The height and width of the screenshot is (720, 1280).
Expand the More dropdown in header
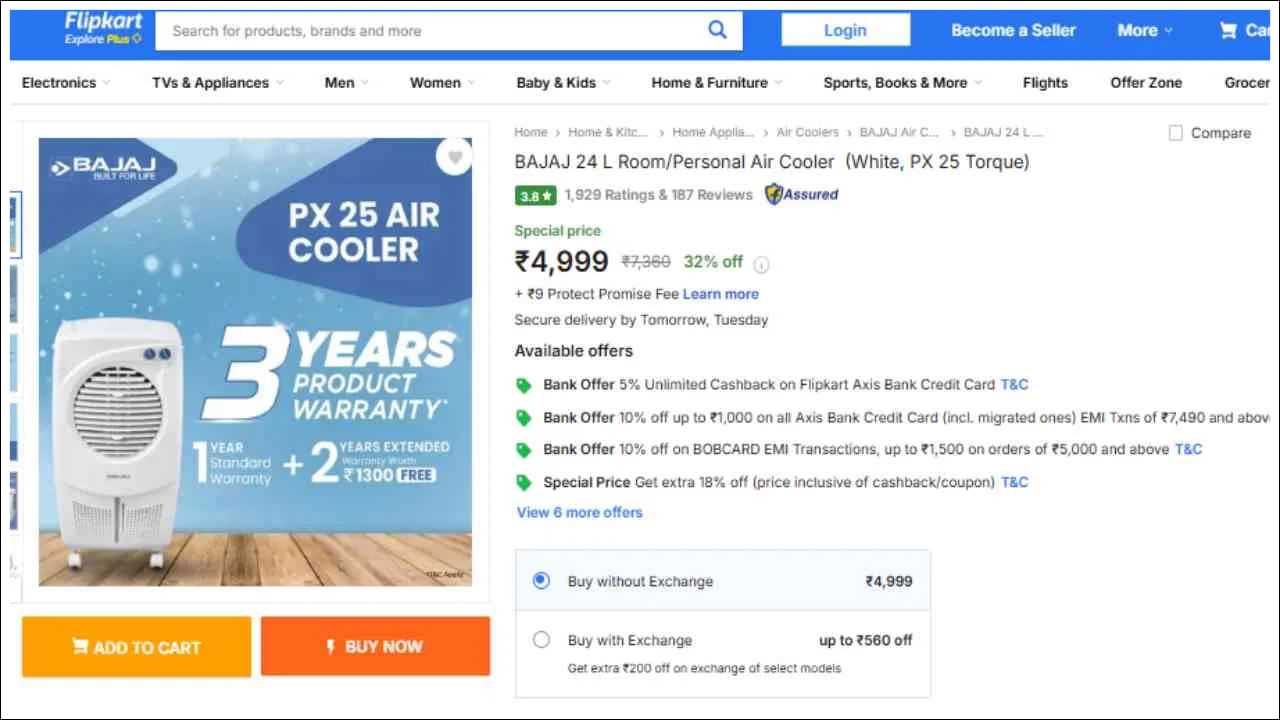[x=1144, y=30]
